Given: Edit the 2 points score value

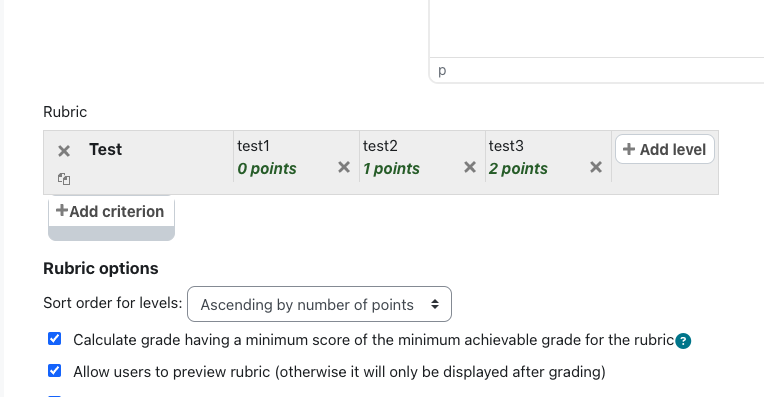Looking at the screenshot, I should (518, 169).
